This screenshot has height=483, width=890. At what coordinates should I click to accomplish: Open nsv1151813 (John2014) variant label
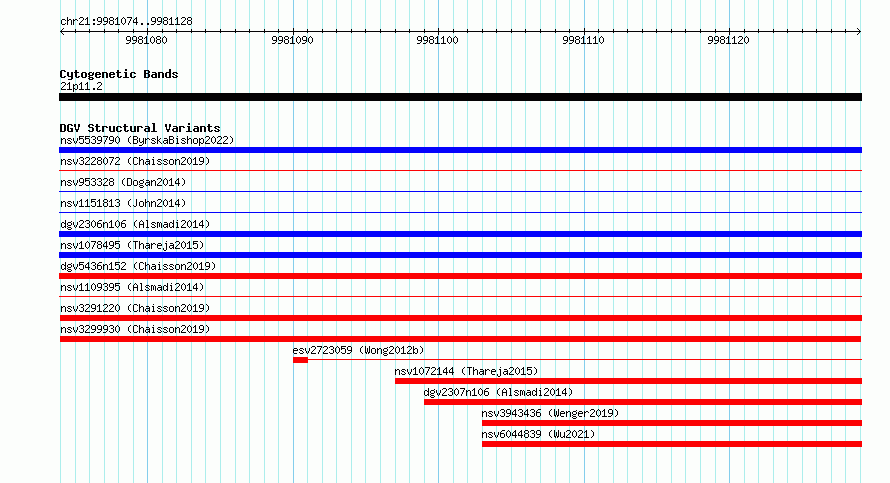[123, 203]
